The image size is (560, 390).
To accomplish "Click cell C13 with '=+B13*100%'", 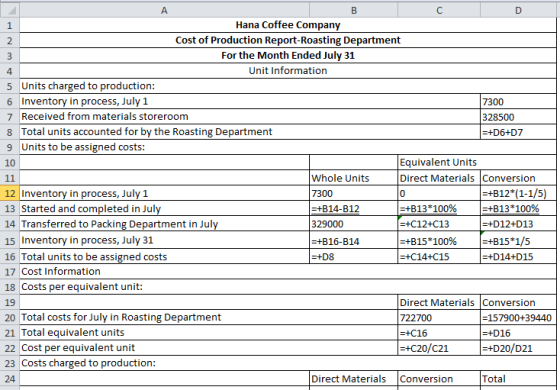I will [439, 208].
